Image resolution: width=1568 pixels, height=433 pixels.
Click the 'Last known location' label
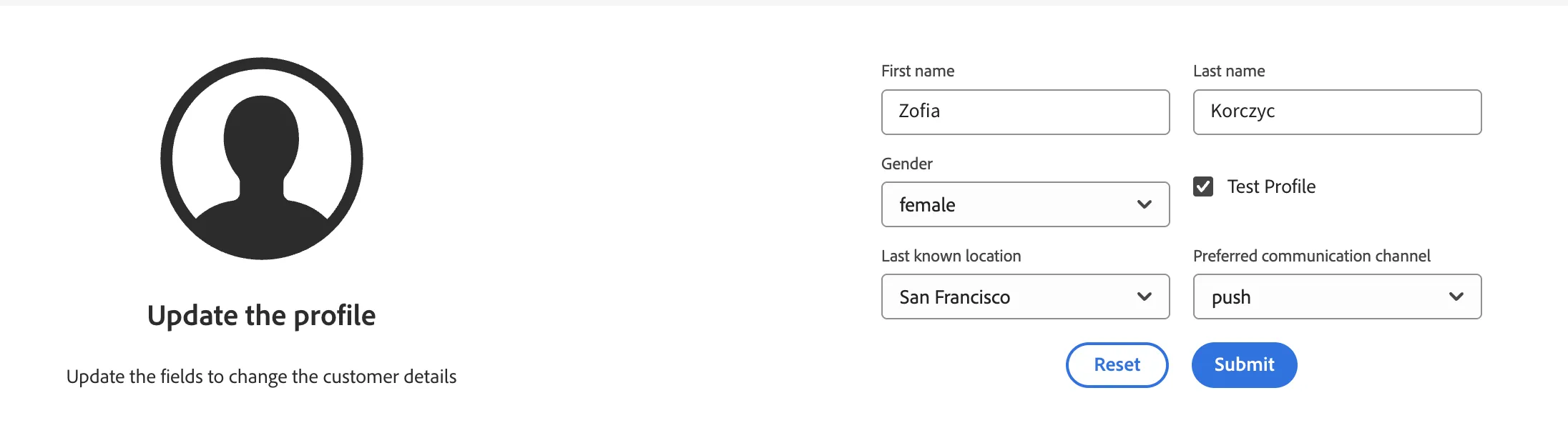pos(951,256)
